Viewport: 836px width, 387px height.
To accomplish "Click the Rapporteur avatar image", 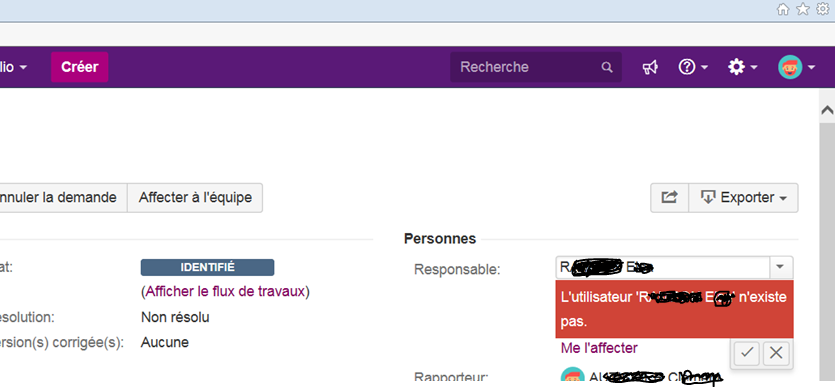I will [x=573, y=375].
